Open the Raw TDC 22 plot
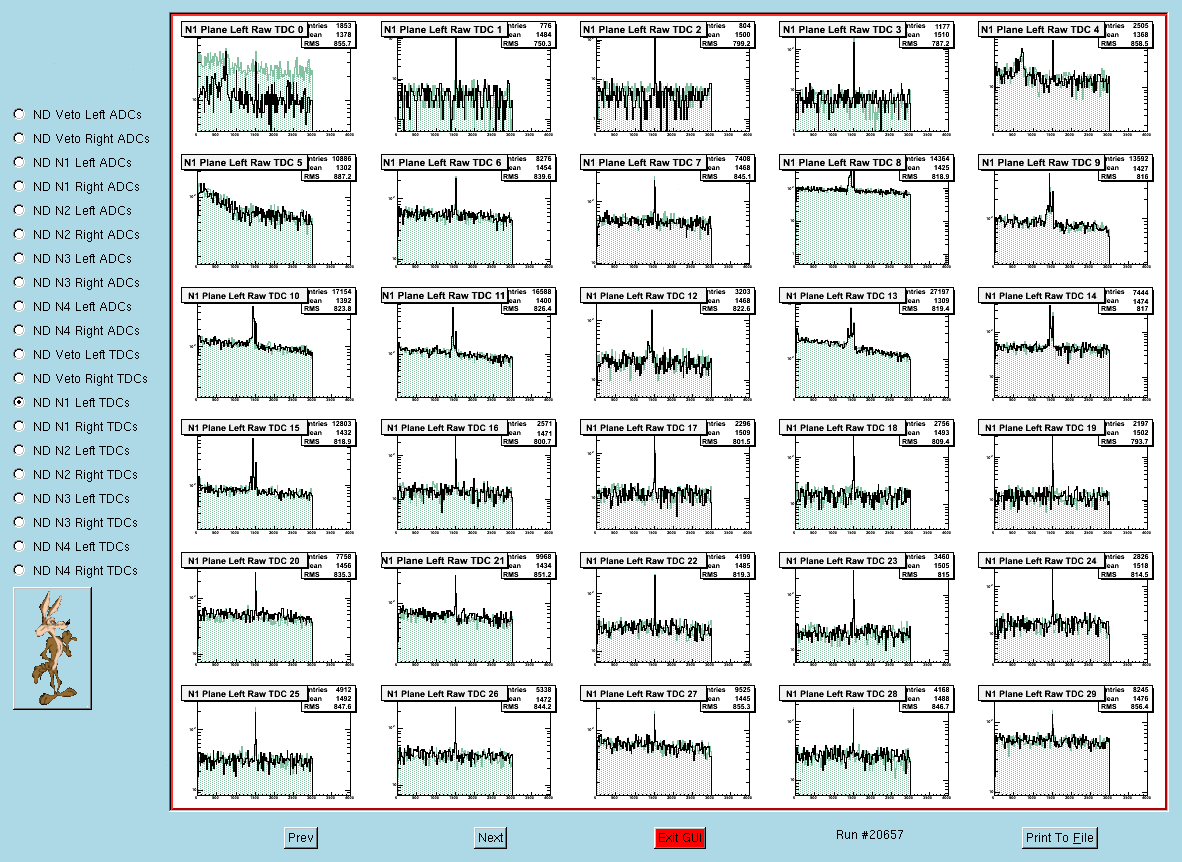This screenshot has height=862, width=1182. point(666,611)
